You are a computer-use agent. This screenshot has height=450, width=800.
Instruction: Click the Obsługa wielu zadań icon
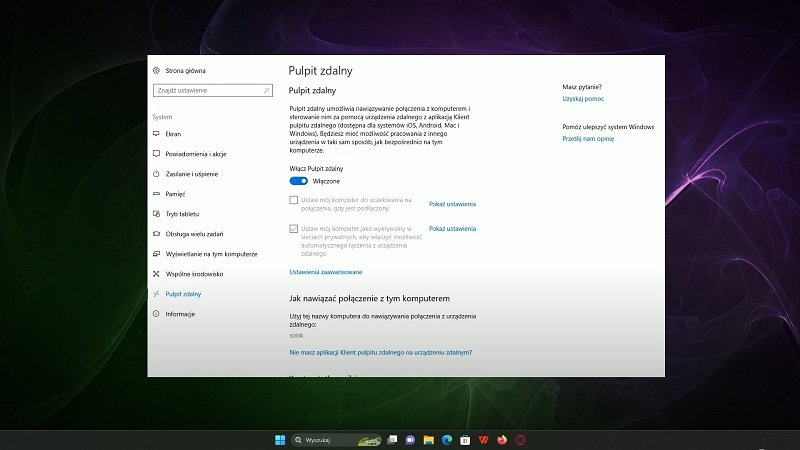[x=157, y=234]
